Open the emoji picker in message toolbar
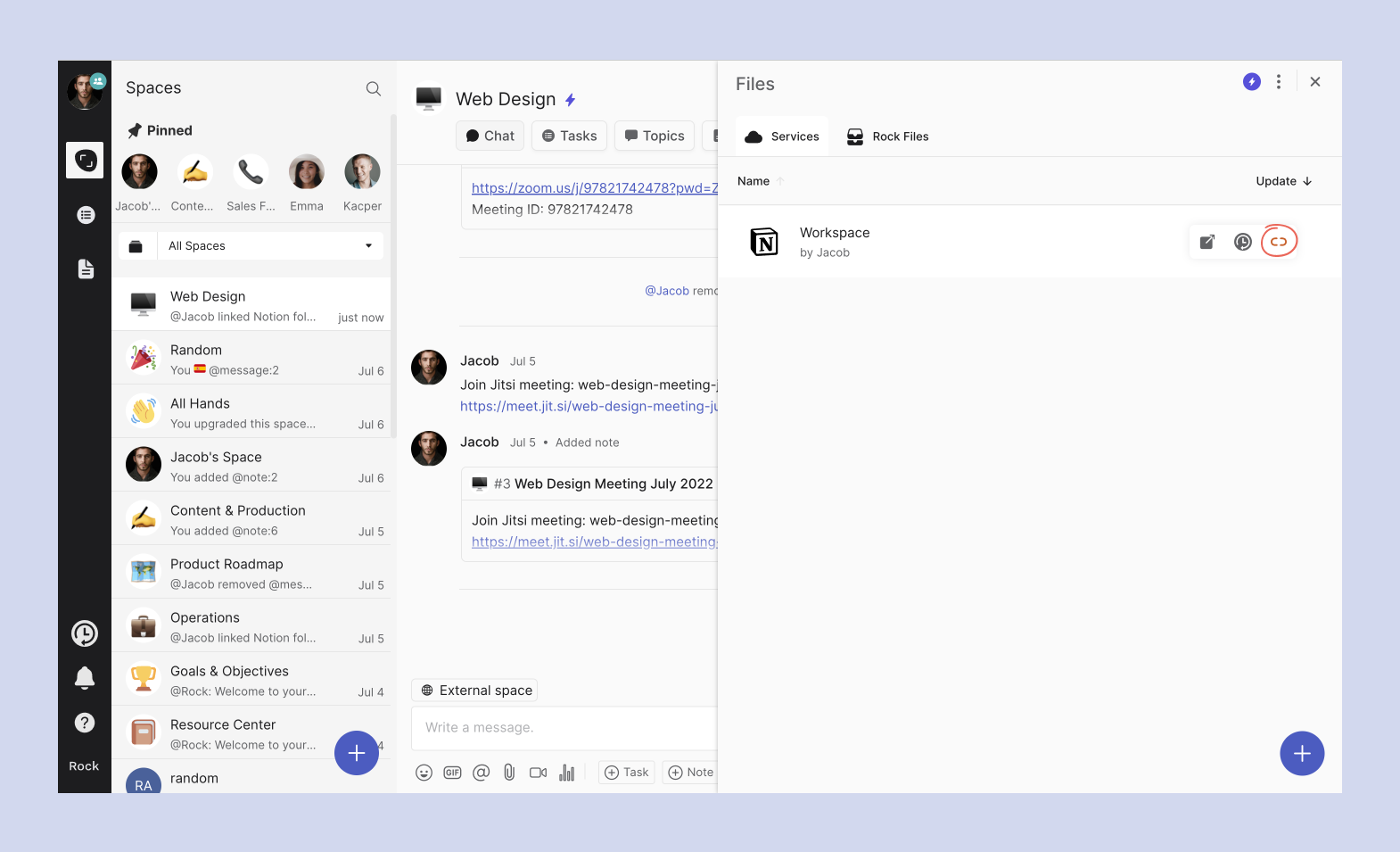Viewport: 1400px width, 852px height. (424, 773)
